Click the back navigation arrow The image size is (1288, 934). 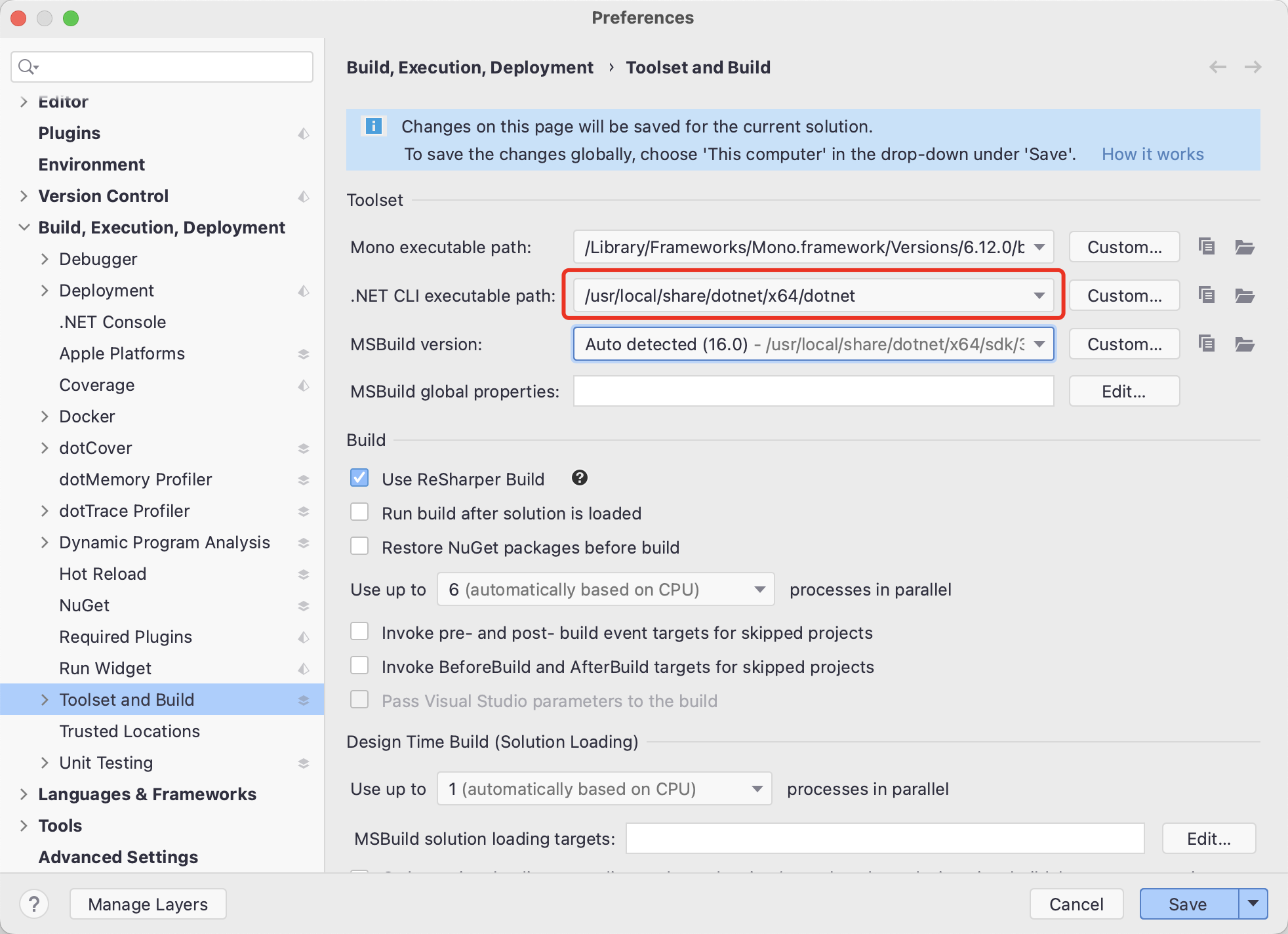[1217, 67]
